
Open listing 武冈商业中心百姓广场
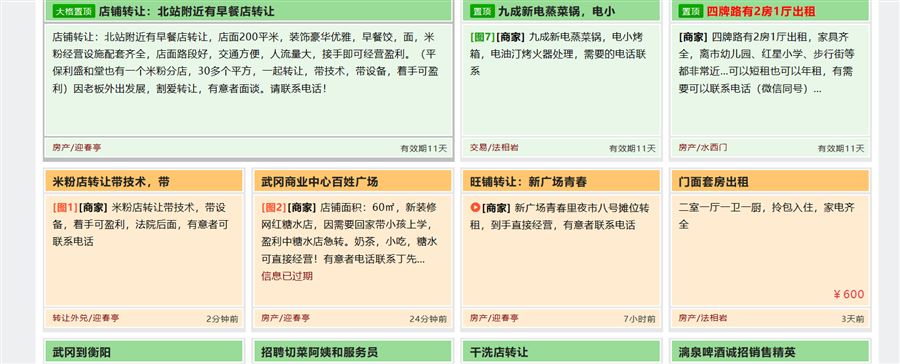(x=320, y=182)
